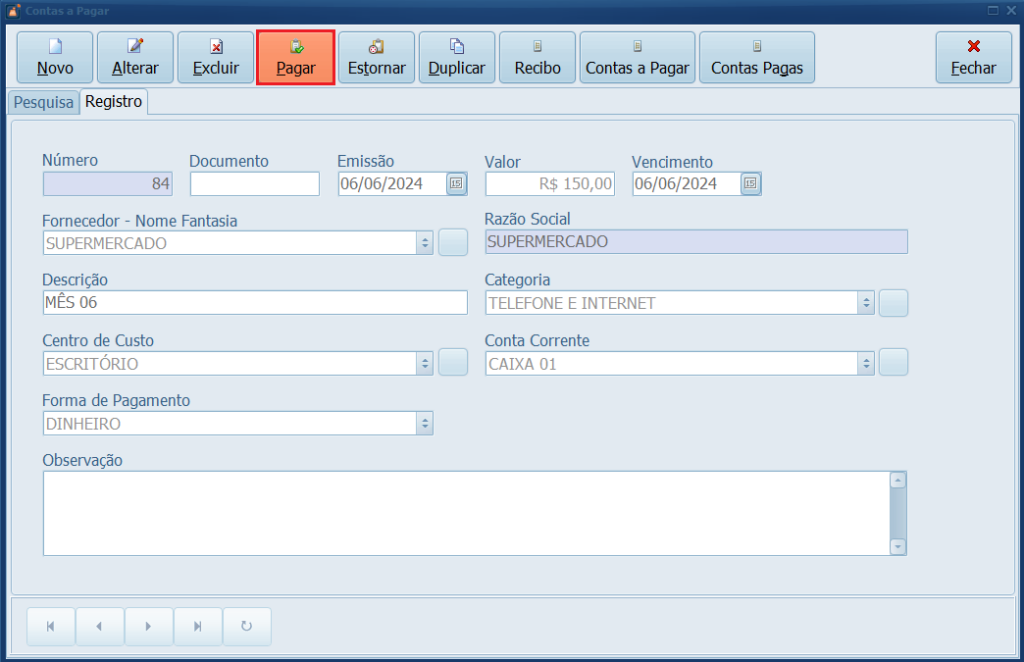
Task: Open the Vencimento date calendar picker
Action: tap(752, 184)
